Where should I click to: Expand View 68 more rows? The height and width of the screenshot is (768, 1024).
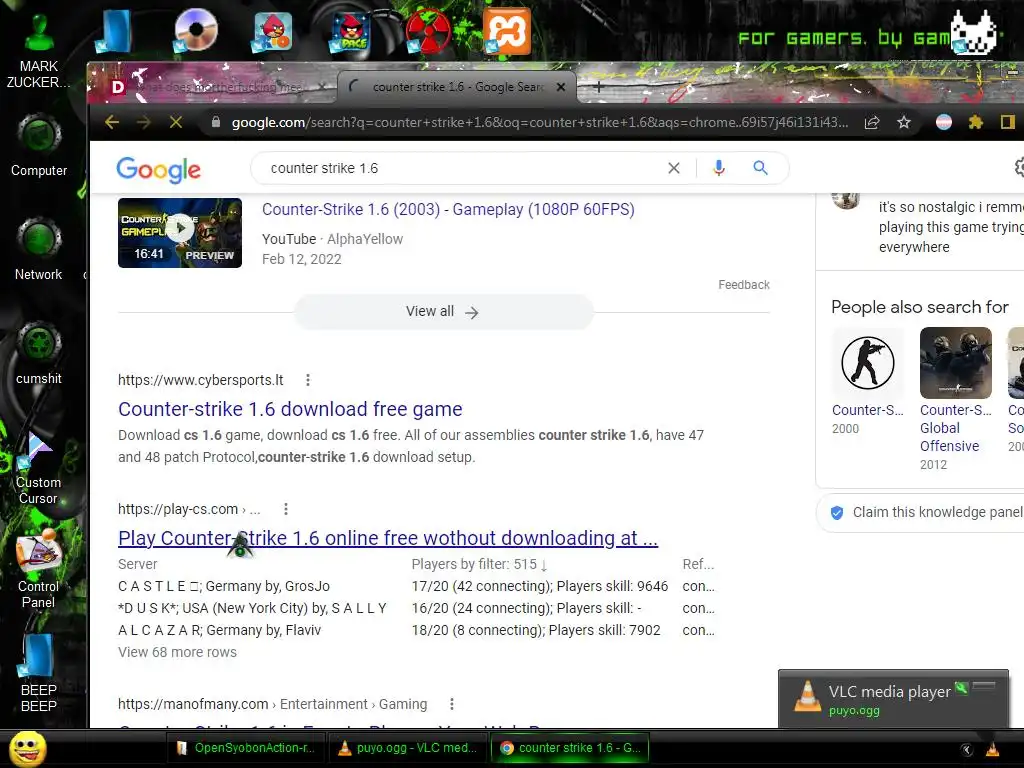point(177,652)
